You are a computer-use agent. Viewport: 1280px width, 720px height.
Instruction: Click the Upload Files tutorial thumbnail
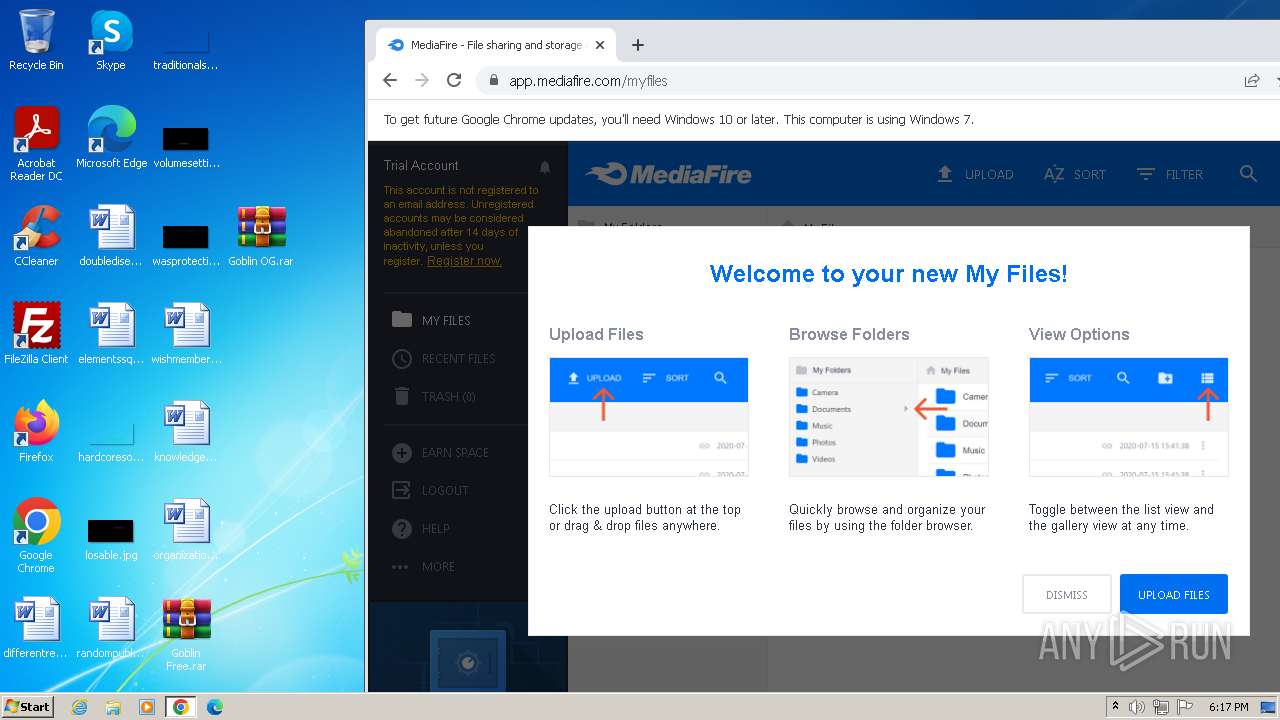pos(648,417)
